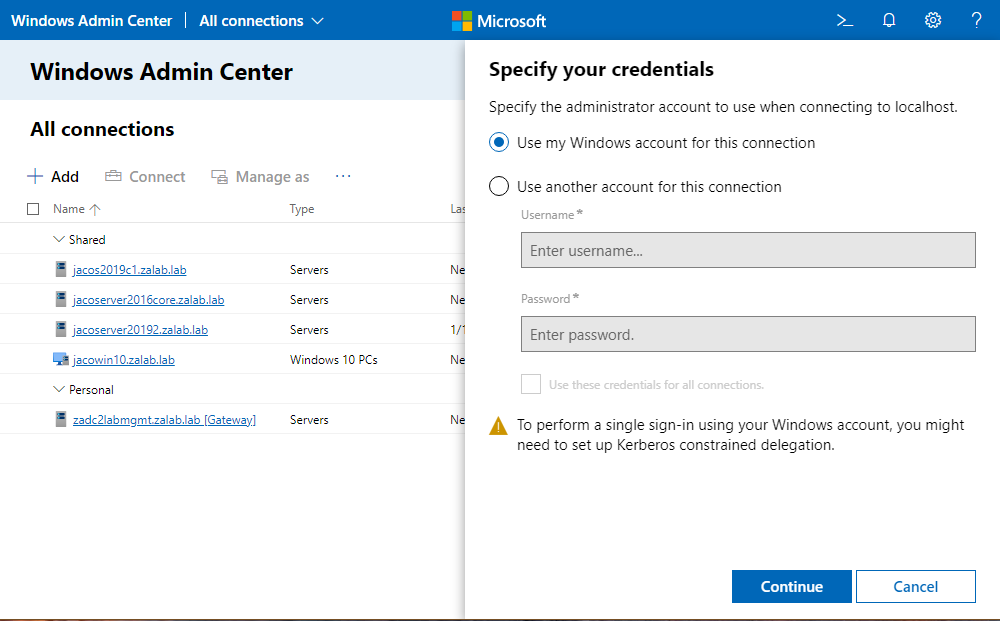Open the All connections dropdown
1000x621 pixels.
tap(262, 20)
